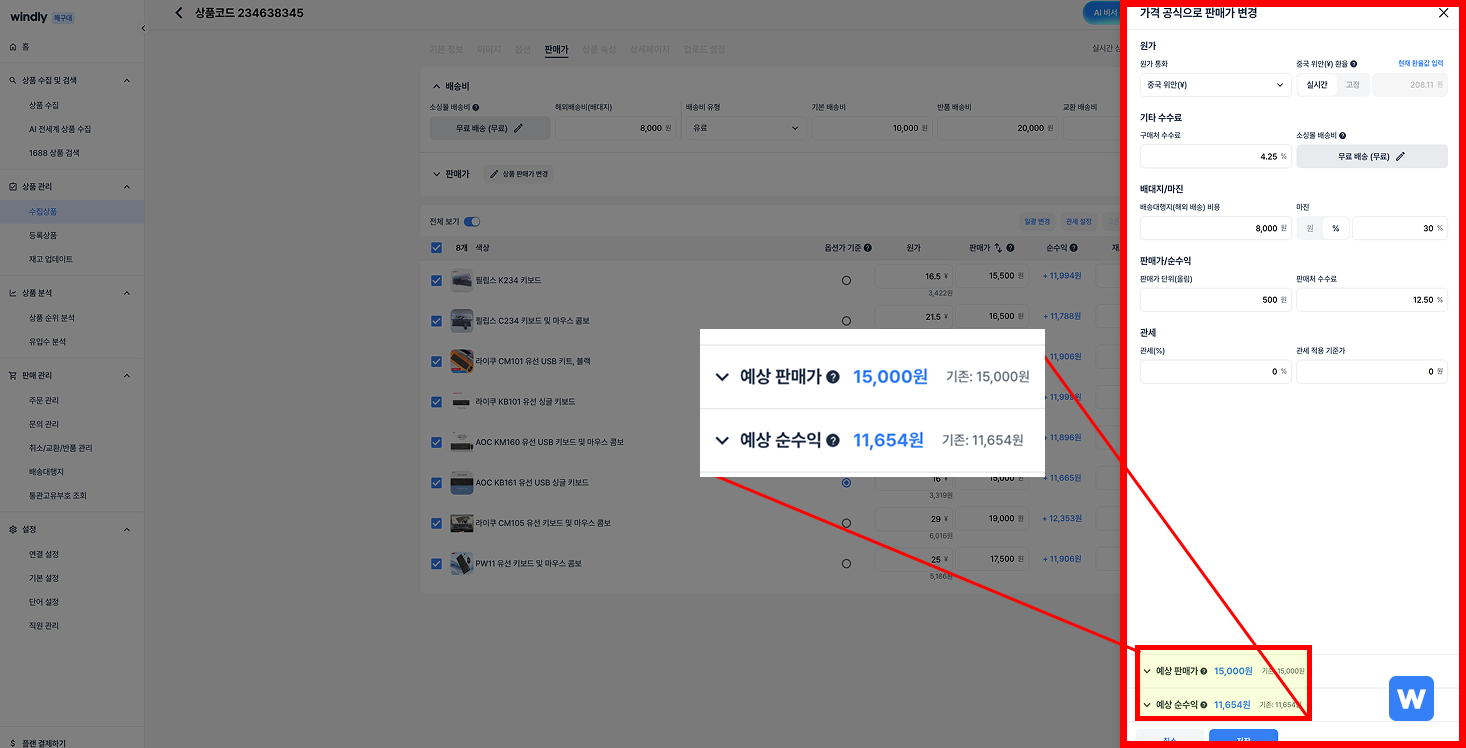Toggle select-all checkbox next to 8개
1466x748 pixels.
[x=436, y=248]
